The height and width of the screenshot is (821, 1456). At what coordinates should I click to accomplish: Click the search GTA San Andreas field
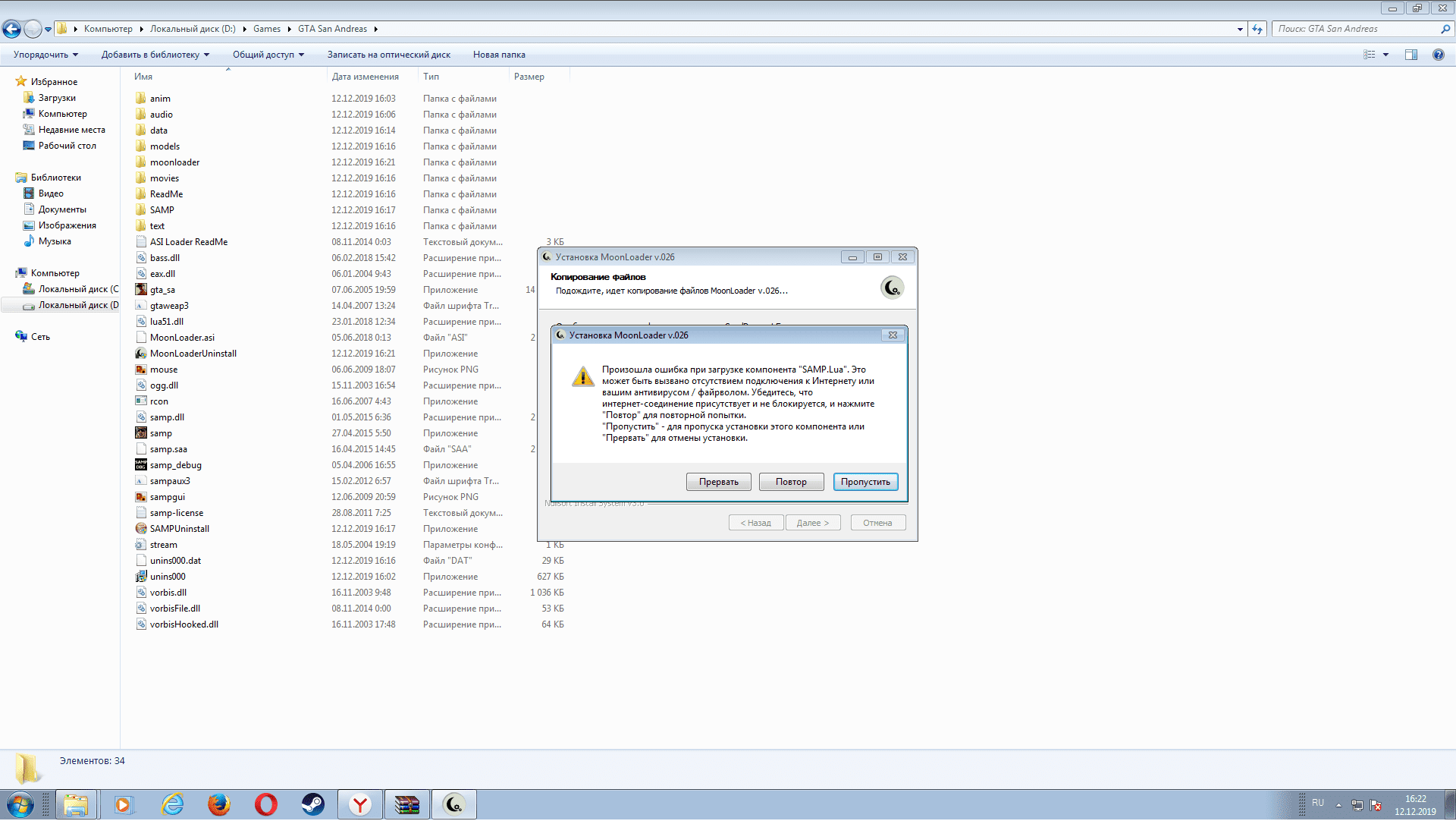pyautogui.click(x=1357, y=29)
